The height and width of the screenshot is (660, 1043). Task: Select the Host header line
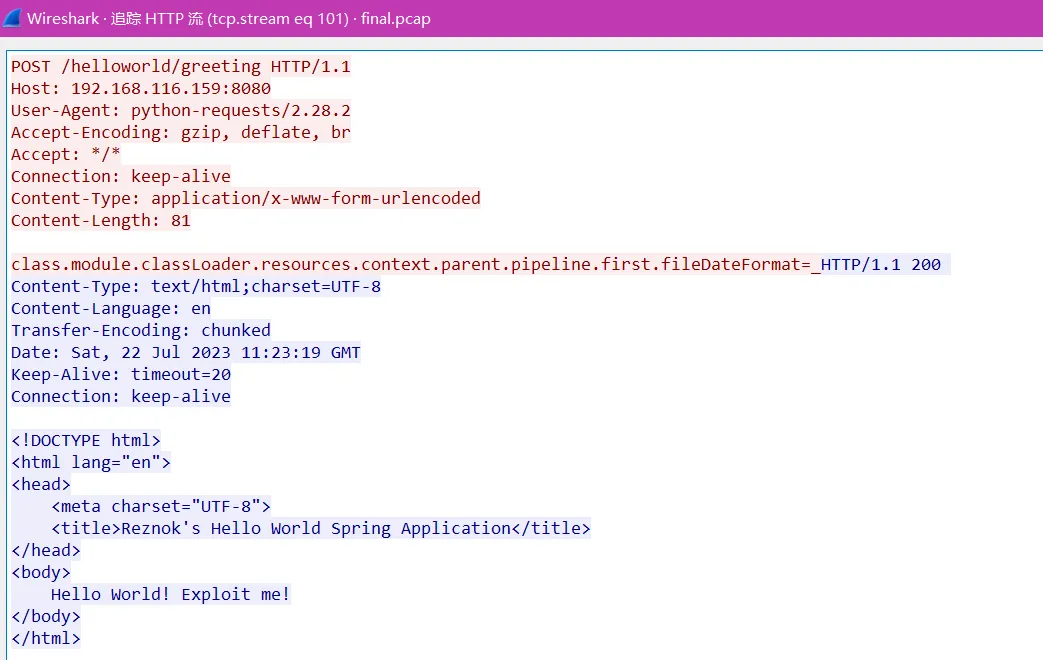tap(140, 89)
